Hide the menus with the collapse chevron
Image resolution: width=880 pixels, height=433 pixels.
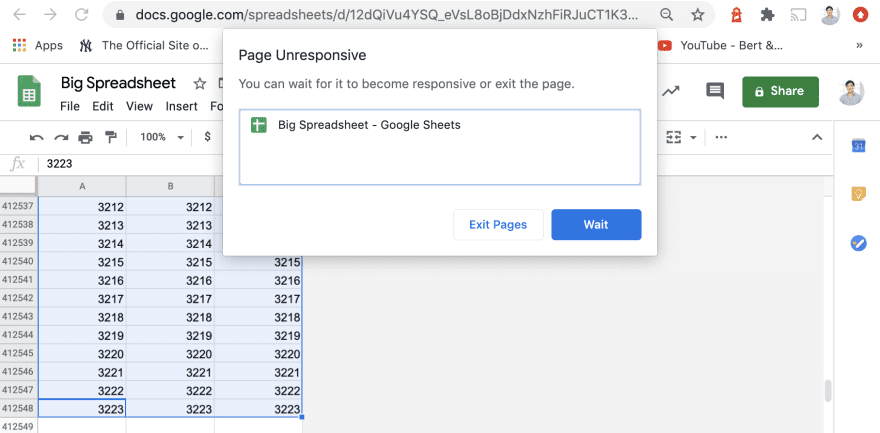coord(817,137)
